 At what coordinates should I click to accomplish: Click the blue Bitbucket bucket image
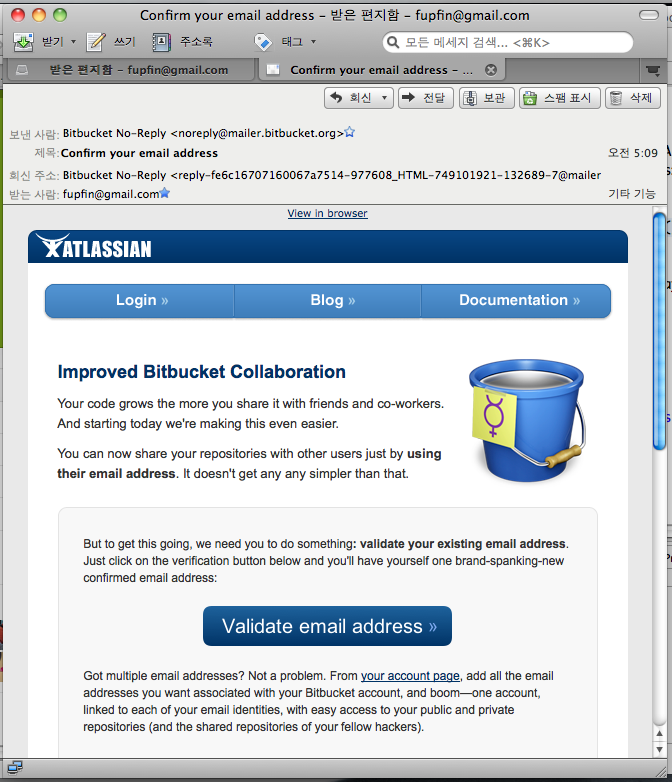(x=527, y=420)
